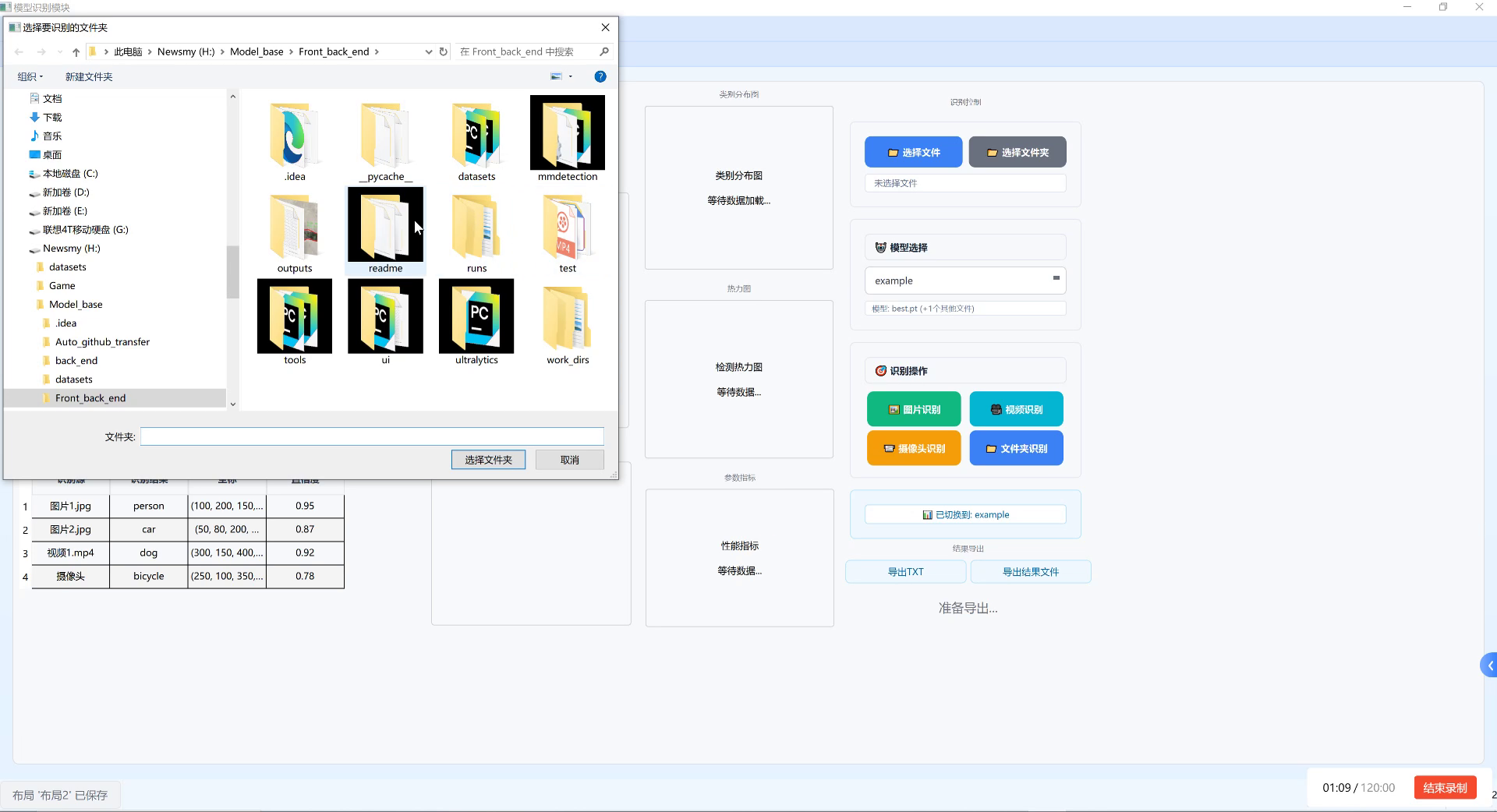Viewport: 1497px width, 812px height.
Task: Click the 选择文件夹 confirm button in dialog
Action: click(488, 460)
